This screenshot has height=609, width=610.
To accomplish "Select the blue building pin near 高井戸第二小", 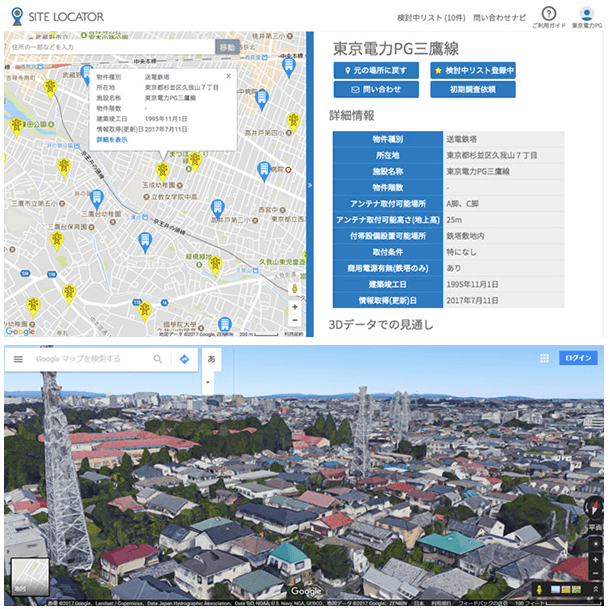I will (x=217, y=209).
